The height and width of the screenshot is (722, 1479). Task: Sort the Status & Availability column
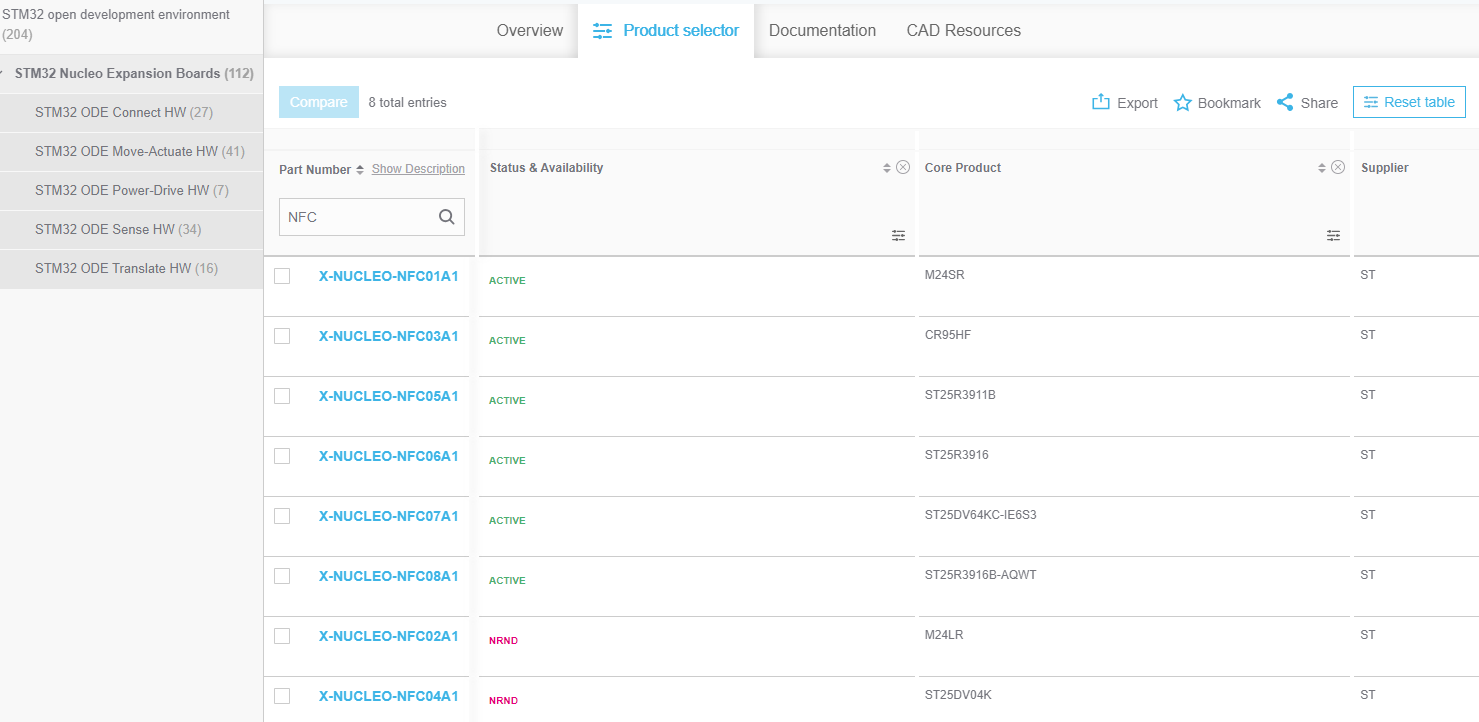pyautogui.click(x=887, y=168)
